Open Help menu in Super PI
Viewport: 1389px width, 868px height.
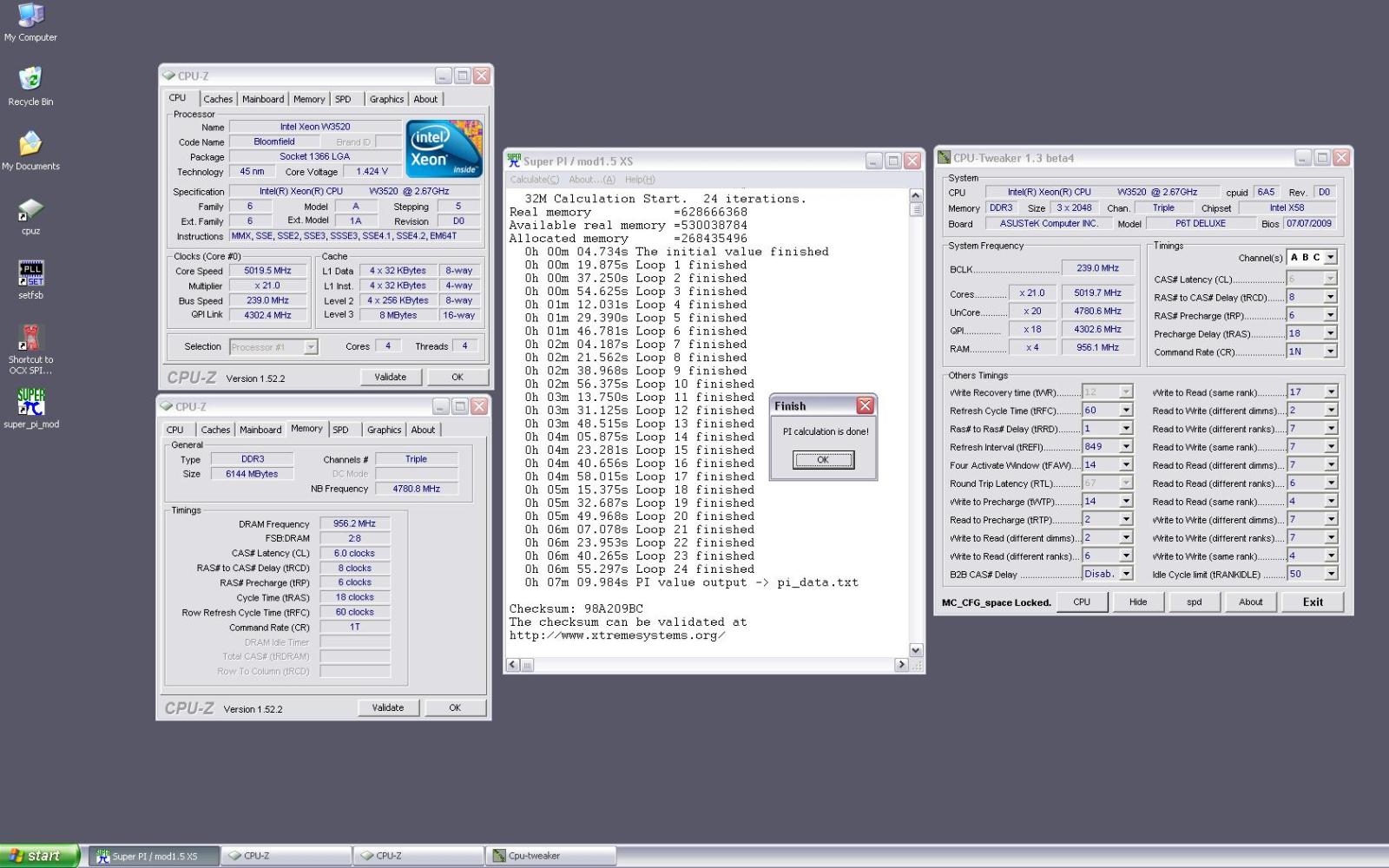(640, 180)
